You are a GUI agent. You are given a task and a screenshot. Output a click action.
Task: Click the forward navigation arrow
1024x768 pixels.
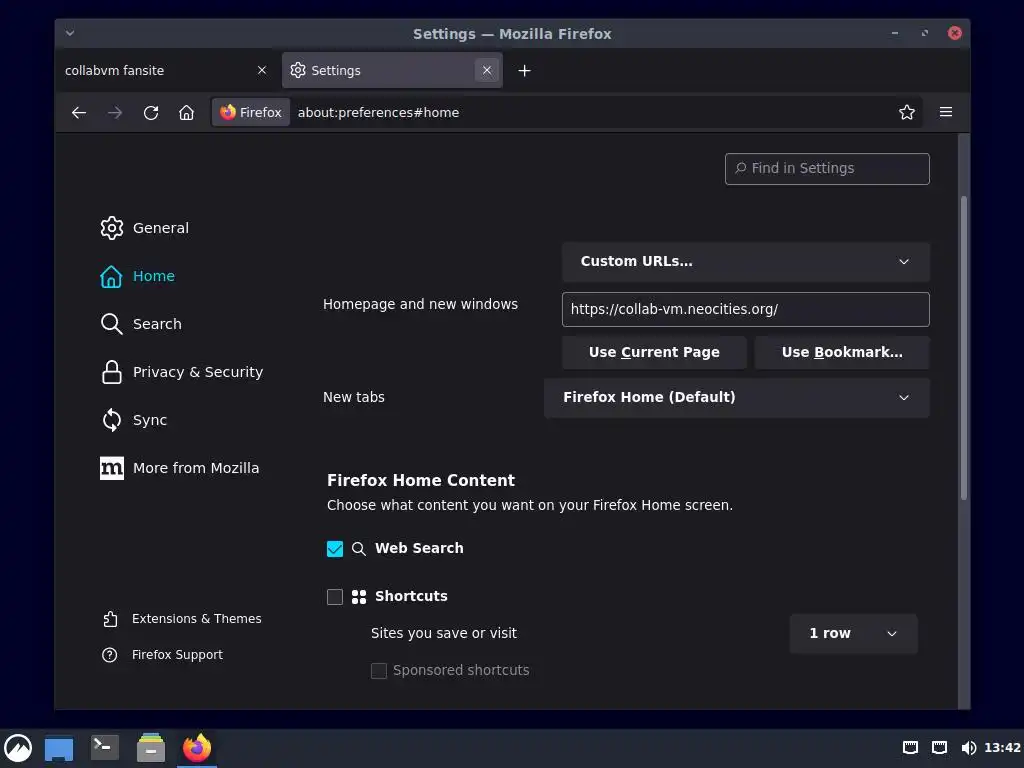click(115, 112)
